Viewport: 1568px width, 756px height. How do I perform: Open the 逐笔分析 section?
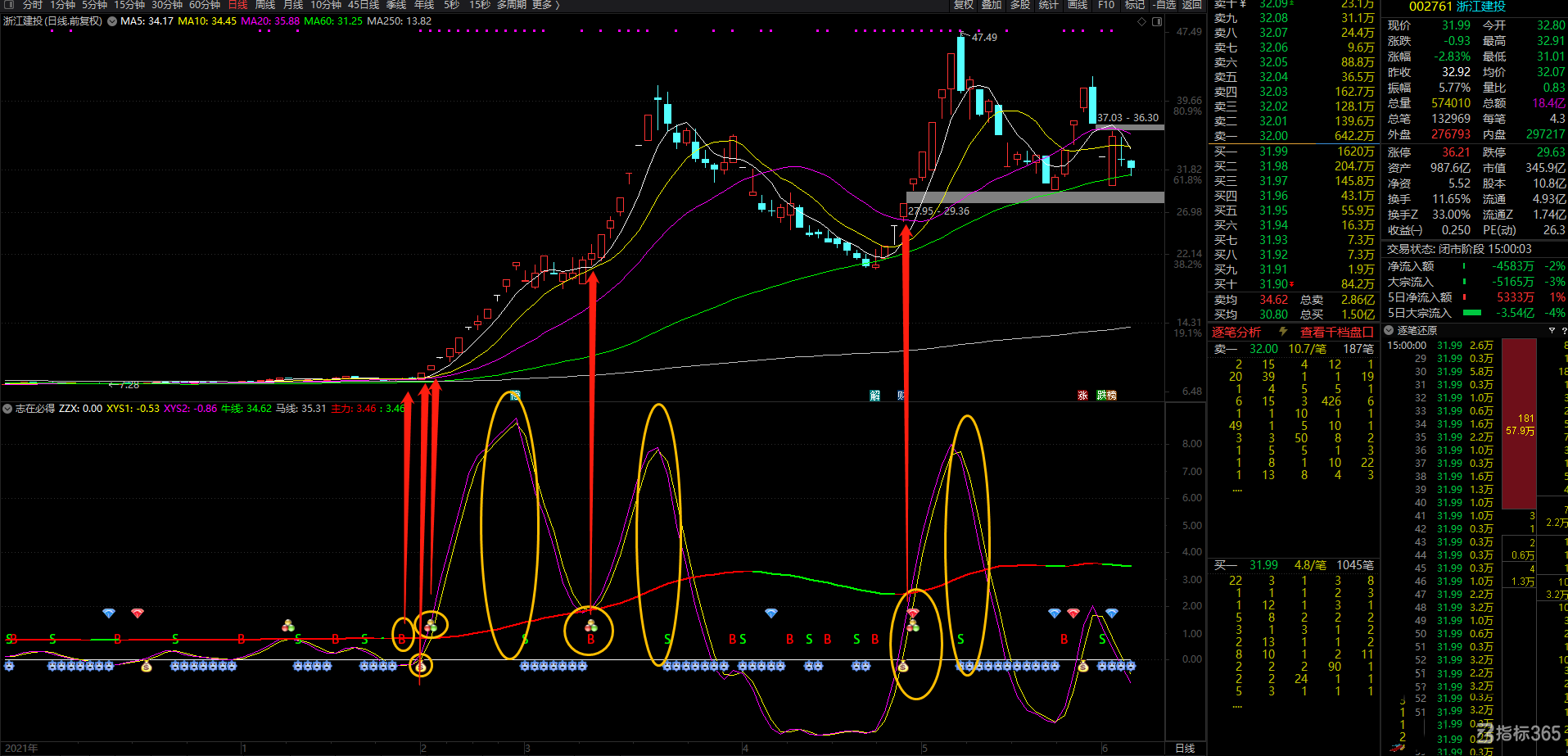click(x=1236, y=332)
